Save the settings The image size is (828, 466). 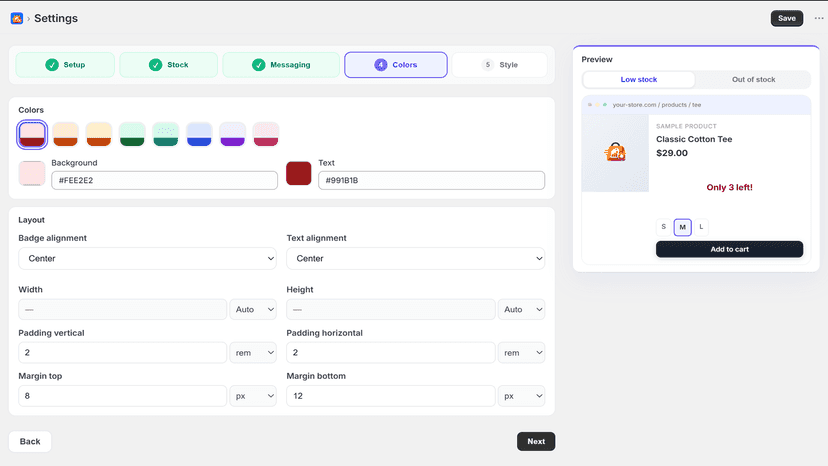point(787,18)
